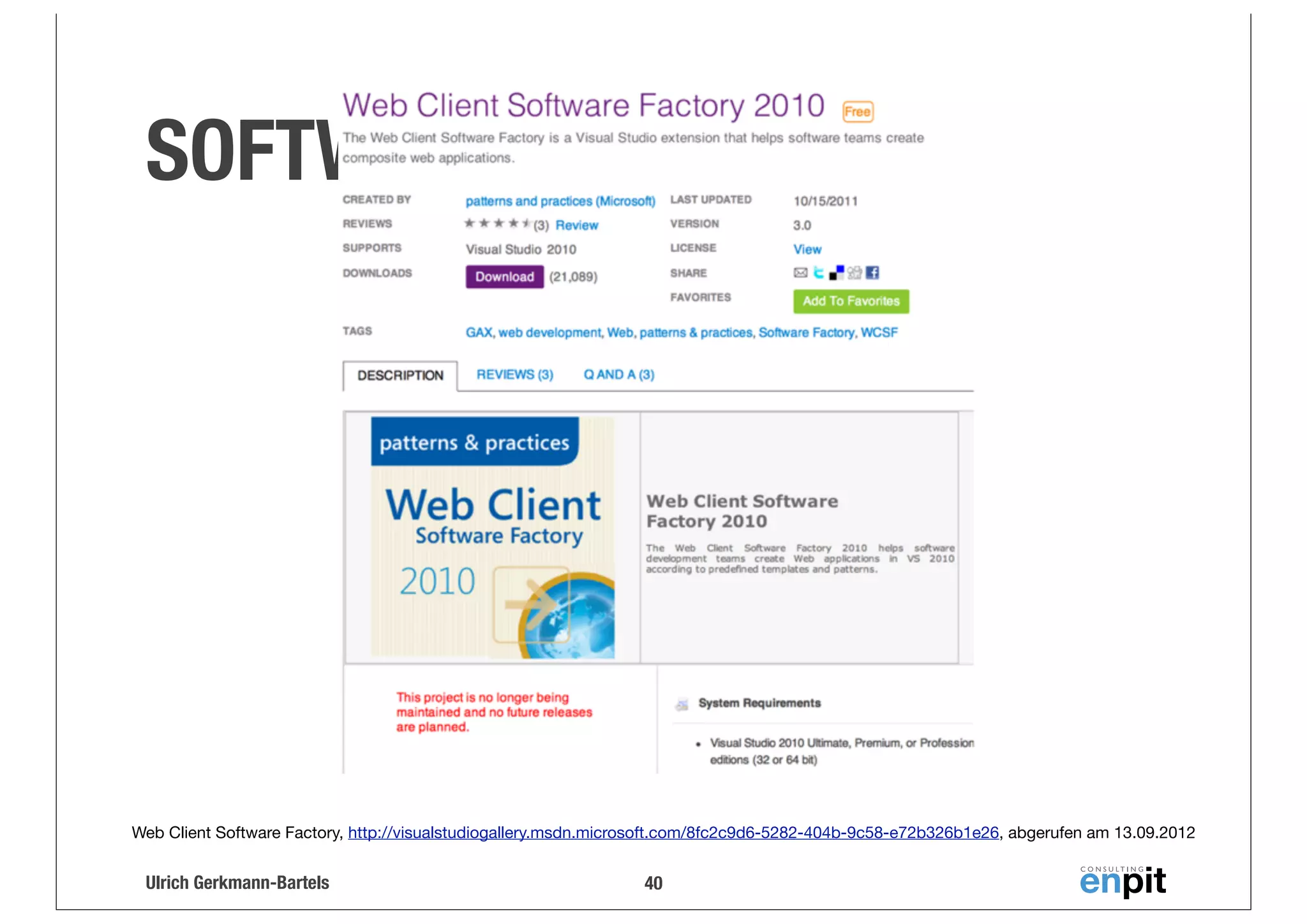Click the patterns & practices tag
The width and height of the screenshot is (1307, 924).
[696, 332]
